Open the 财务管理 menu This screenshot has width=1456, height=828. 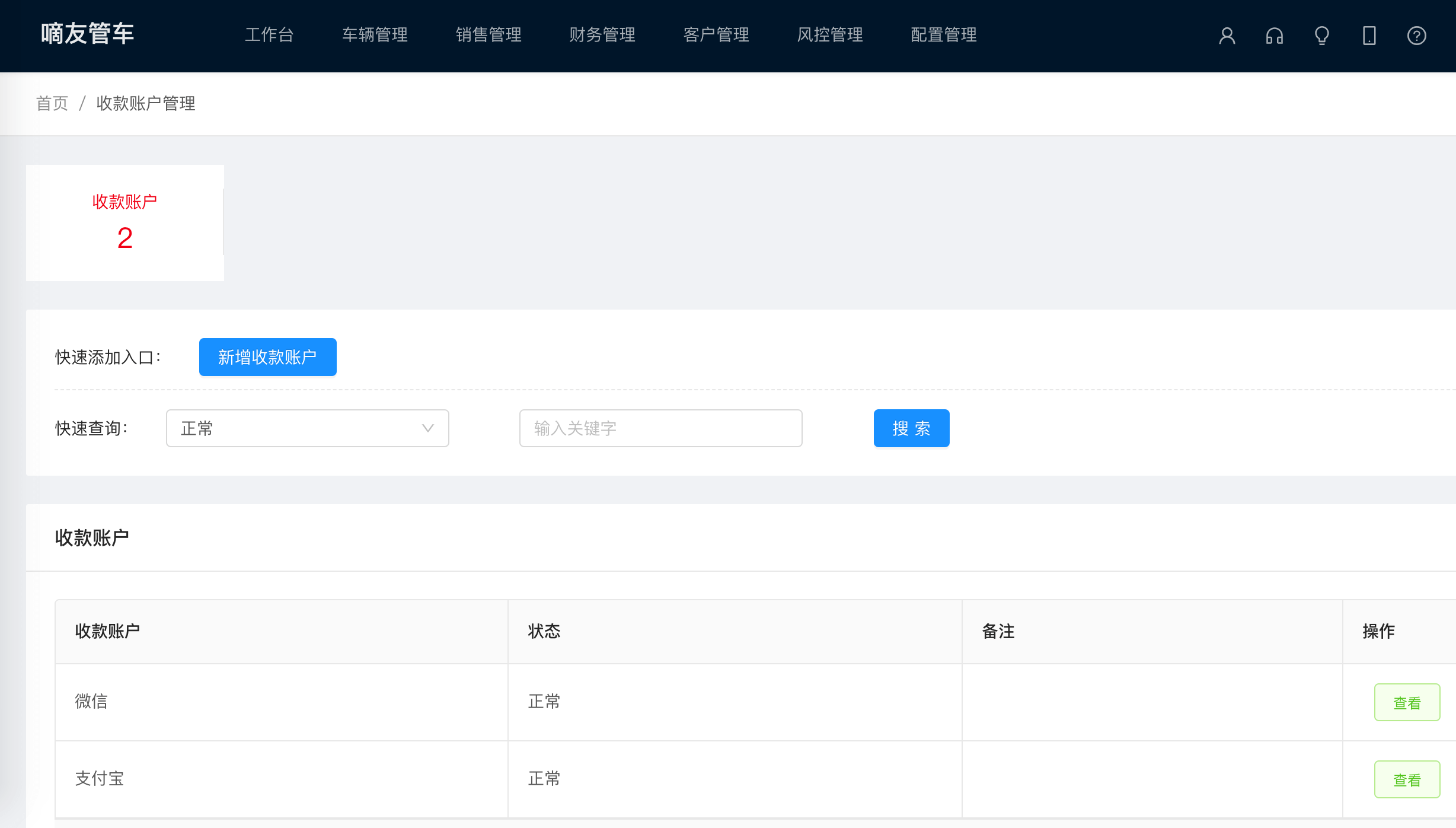(602, 35)
